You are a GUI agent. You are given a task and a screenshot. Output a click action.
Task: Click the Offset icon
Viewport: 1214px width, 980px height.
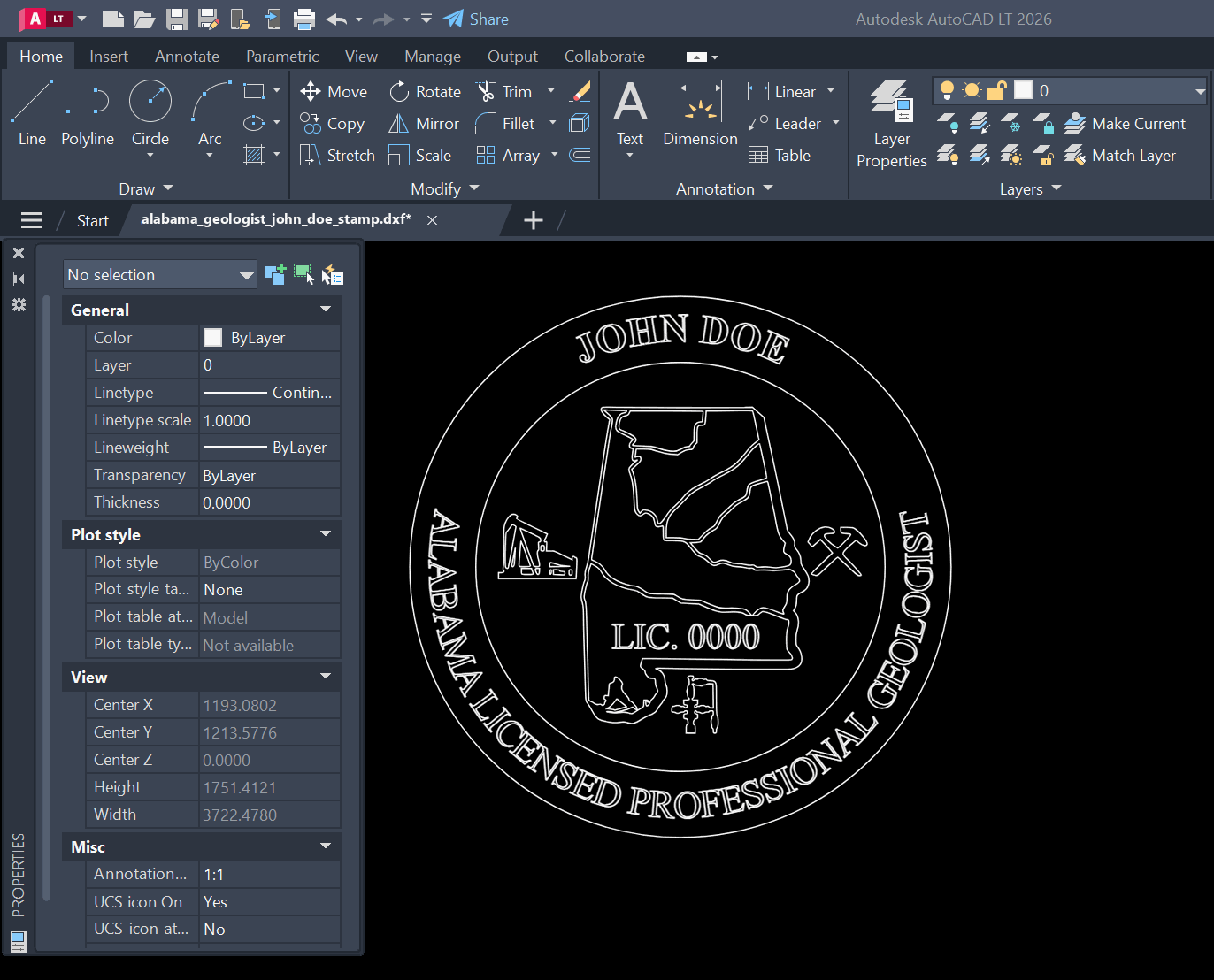pos(580,156)
